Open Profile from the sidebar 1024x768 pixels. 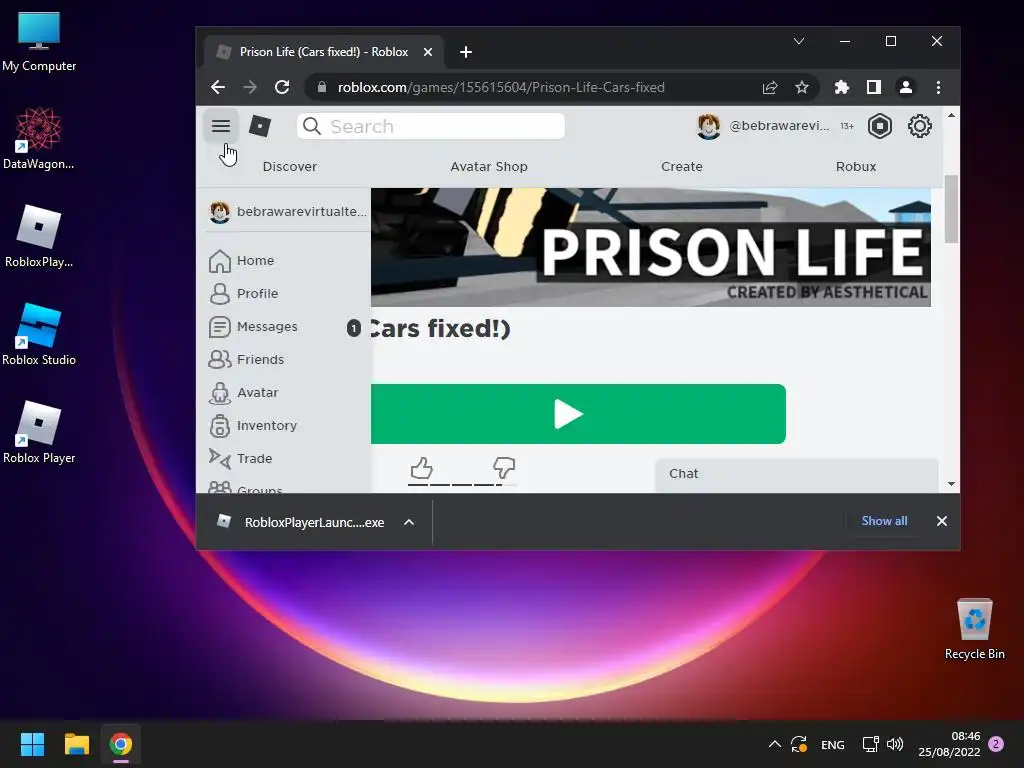click(257, 294)
